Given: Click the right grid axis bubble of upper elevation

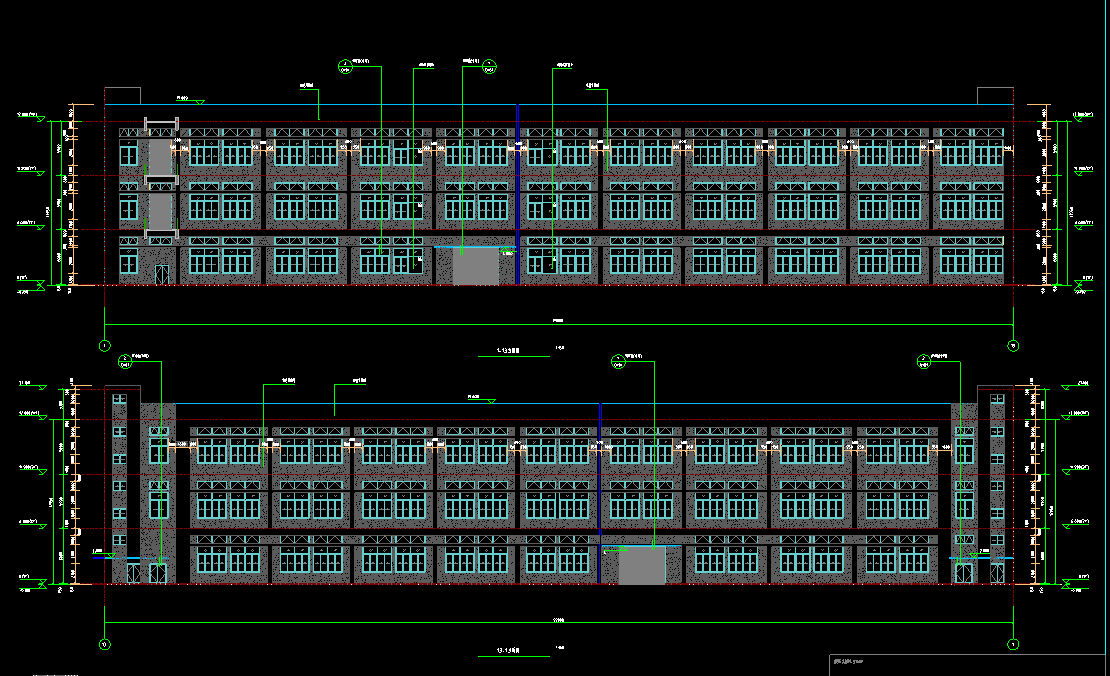Looking at the screenshot, I should click(x=1013, y=346).
